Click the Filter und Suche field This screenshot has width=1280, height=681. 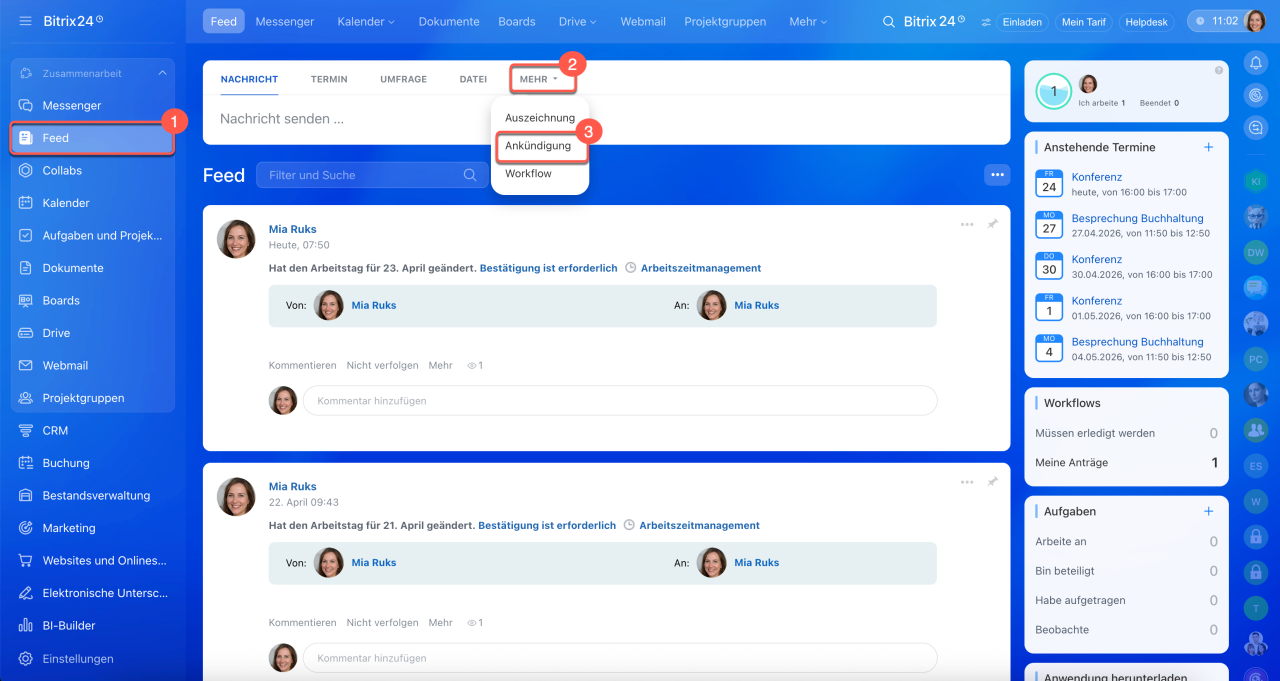click(x=360, y=175)
